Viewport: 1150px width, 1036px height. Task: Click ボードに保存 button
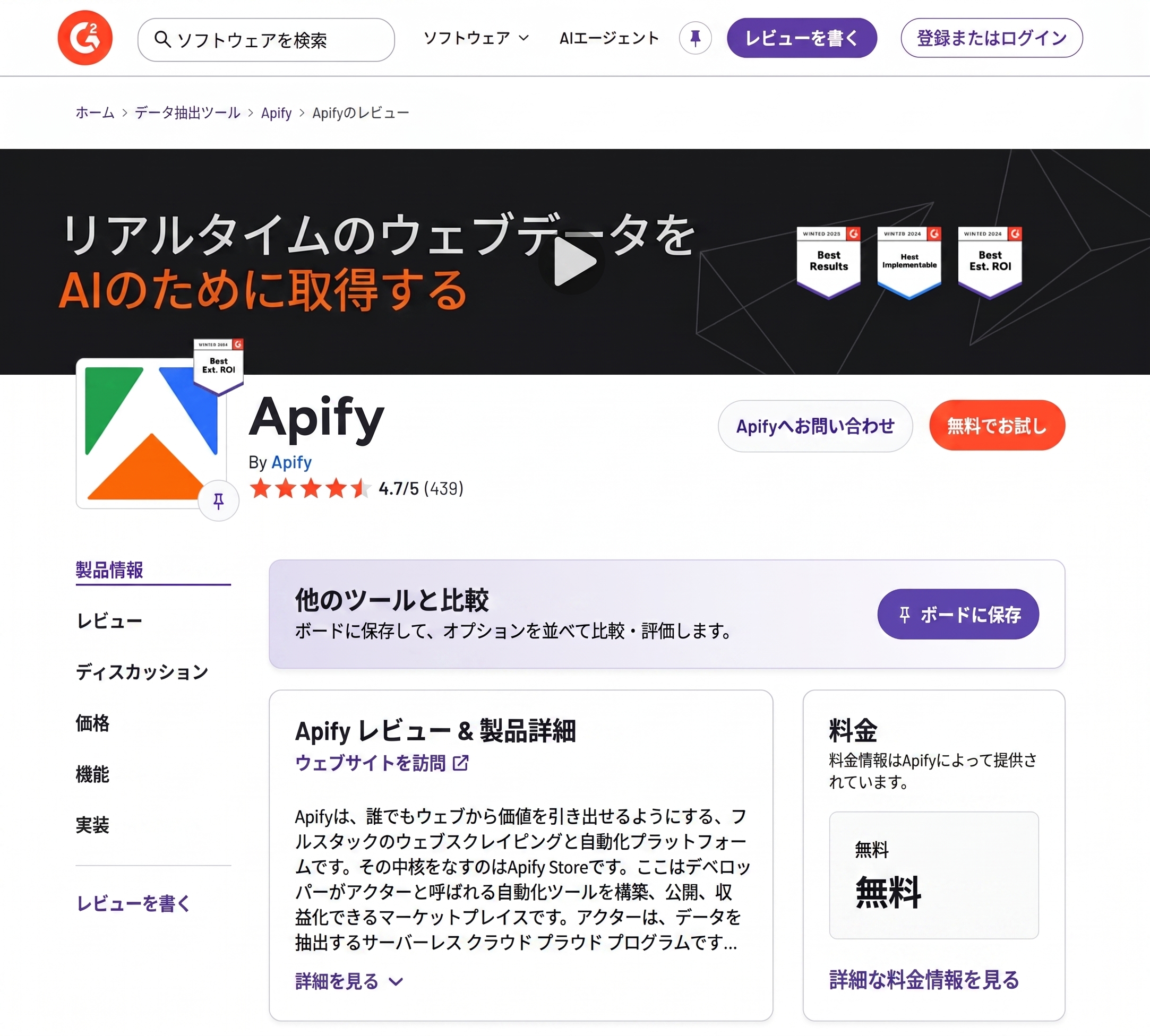coord(958,614)
